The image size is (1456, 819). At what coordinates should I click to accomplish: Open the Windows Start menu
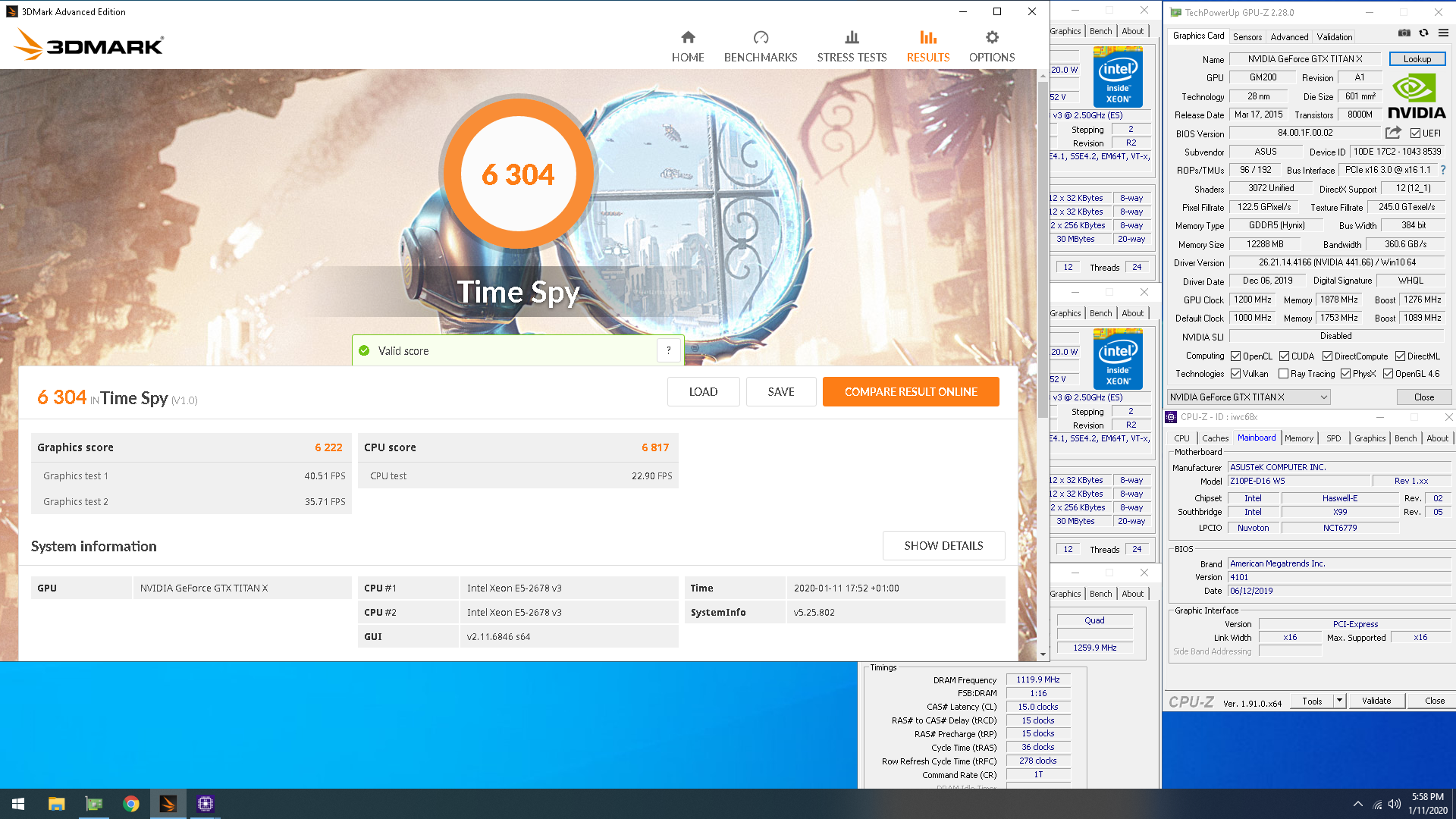coord(18,804)
